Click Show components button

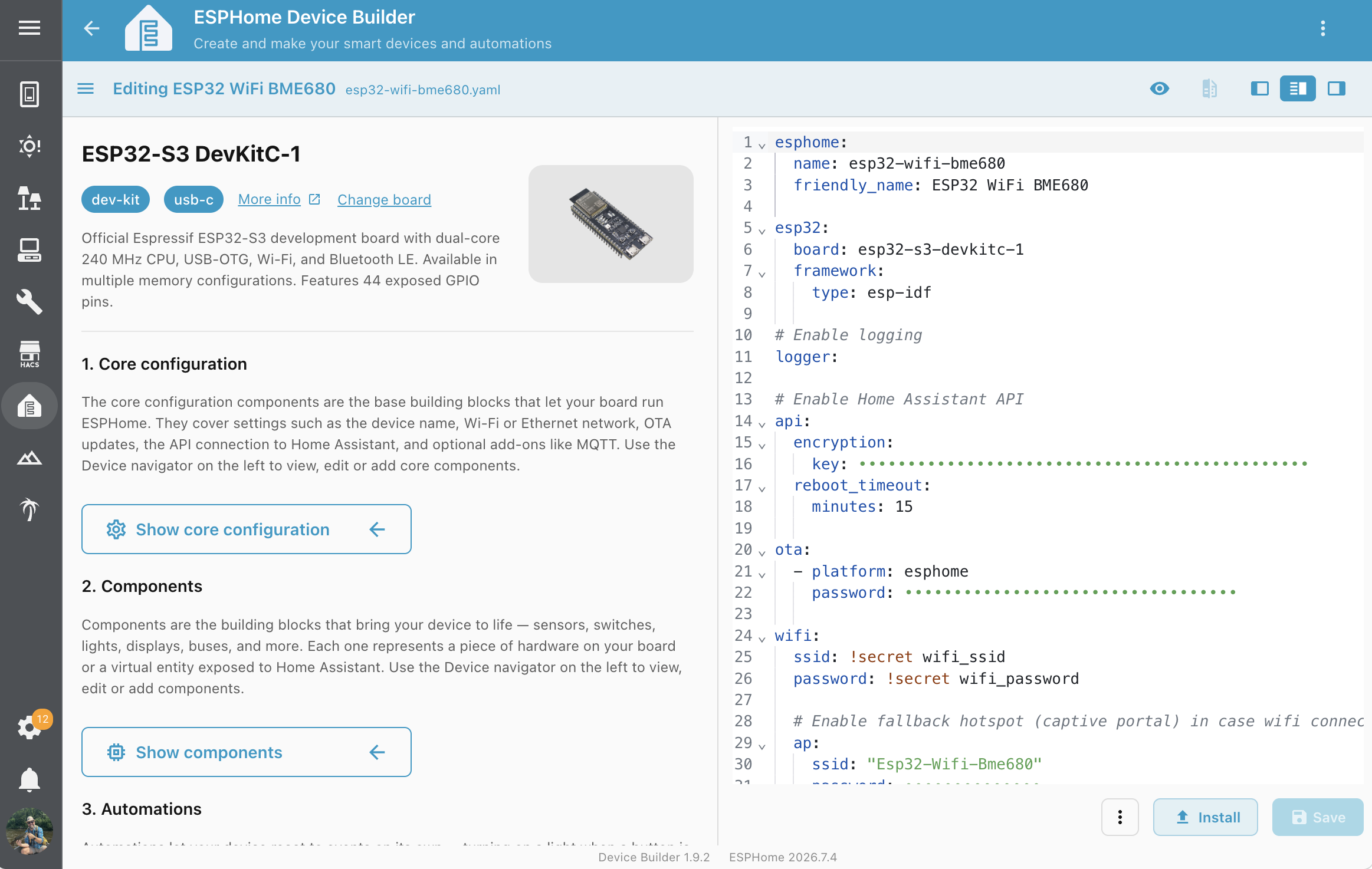click(247, 752)
